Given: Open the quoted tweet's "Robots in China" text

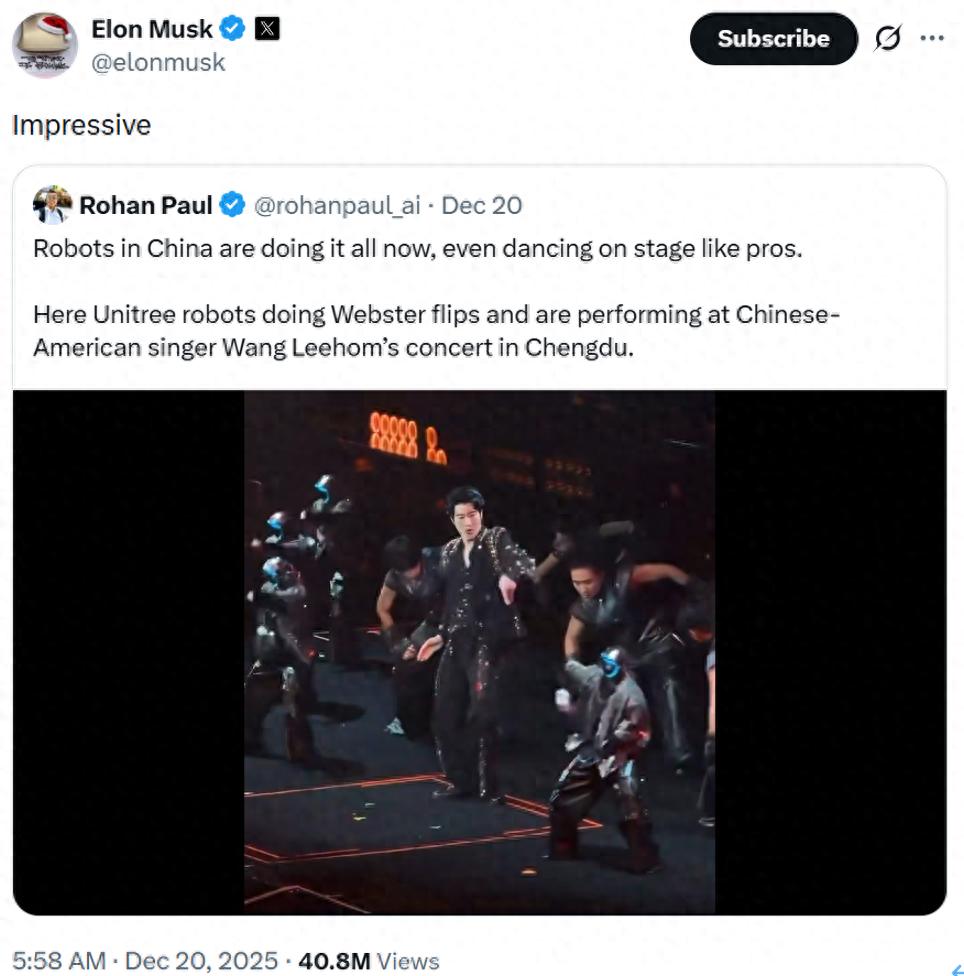Looking at the screenshot, I should click(x=417, y=249).
